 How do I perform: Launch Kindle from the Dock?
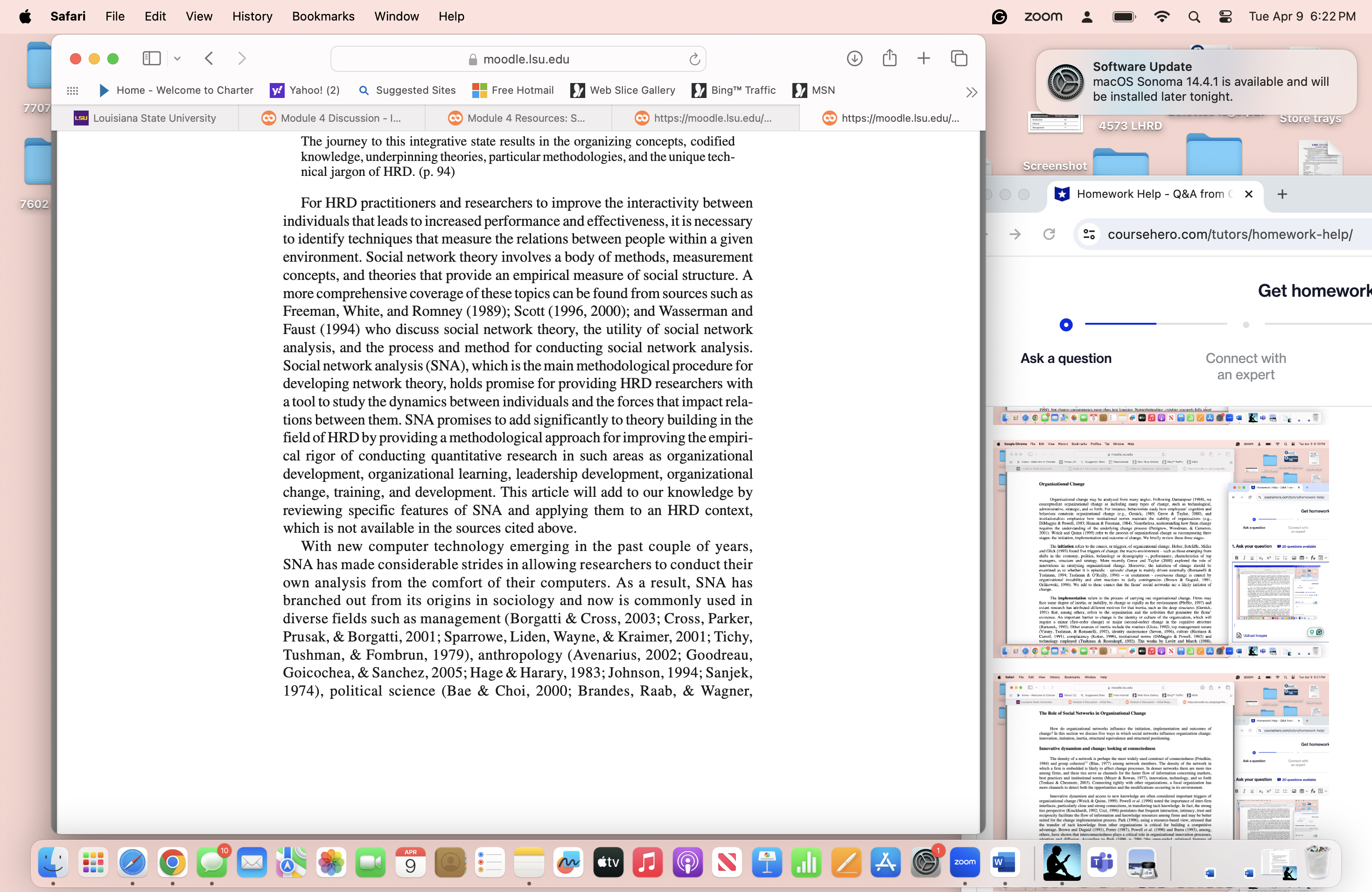pos(1063,863)
